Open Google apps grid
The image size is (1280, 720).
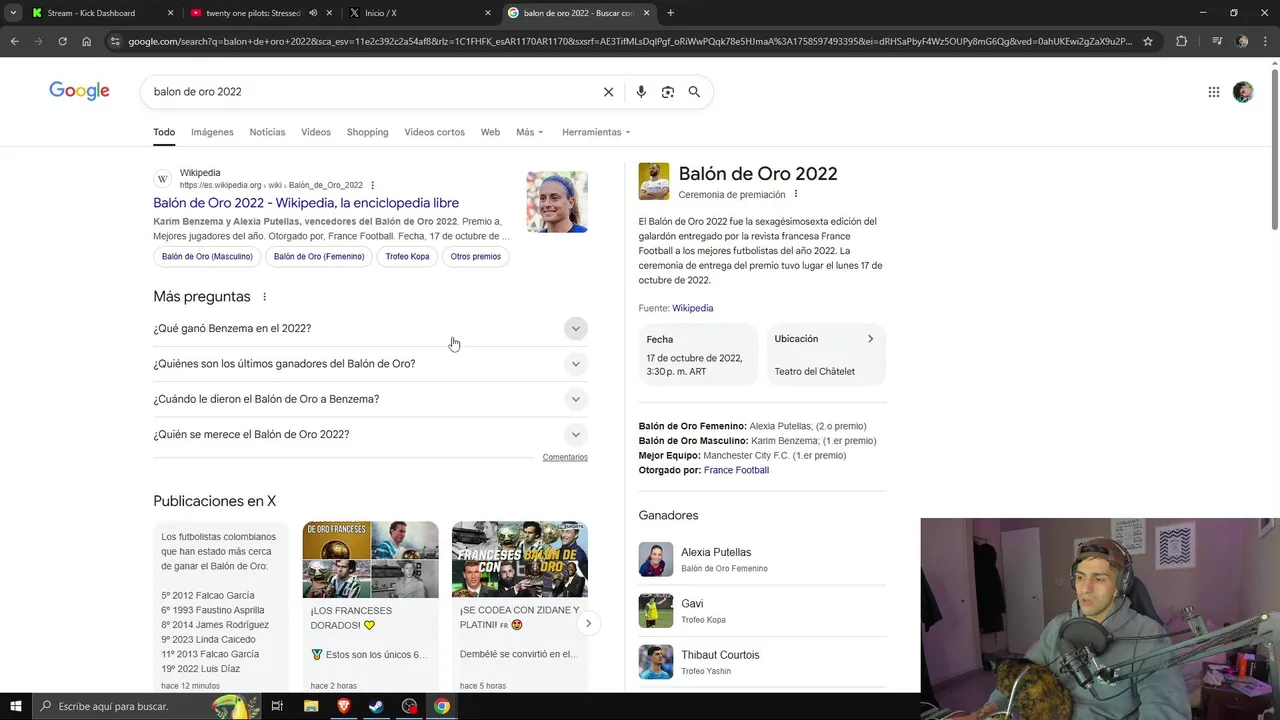1213,92
